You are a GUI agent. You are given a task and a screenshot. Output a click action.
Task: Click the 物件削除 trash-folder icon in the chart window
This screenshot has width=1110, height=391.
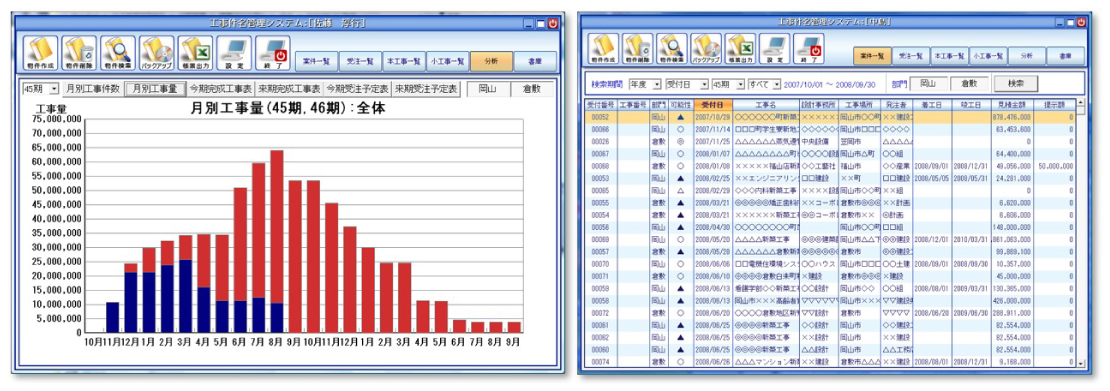pos(79,53)
